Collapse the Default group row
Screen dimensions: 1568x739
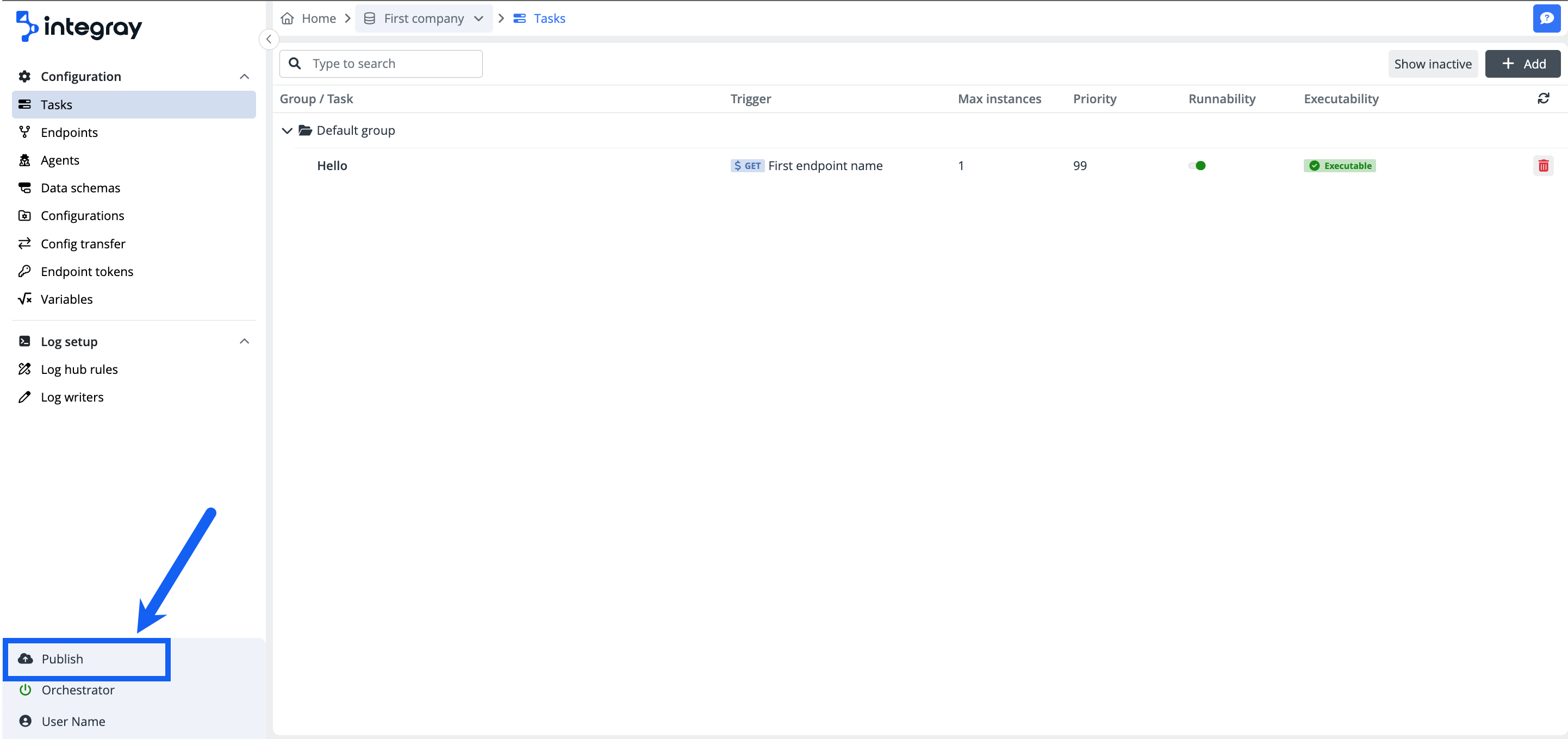(287, 131)
